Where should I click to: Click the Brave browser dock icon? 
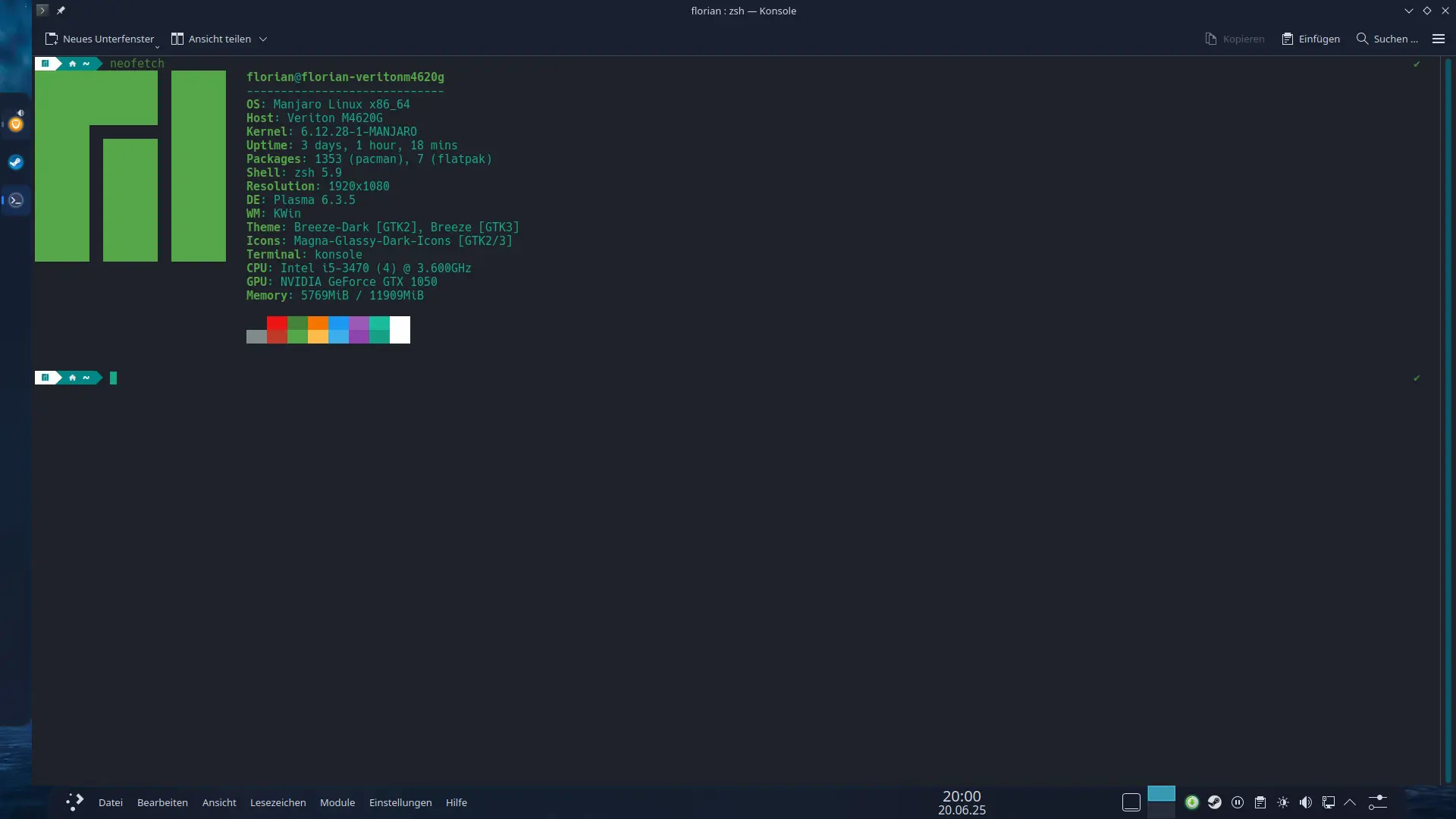[16, 124]
